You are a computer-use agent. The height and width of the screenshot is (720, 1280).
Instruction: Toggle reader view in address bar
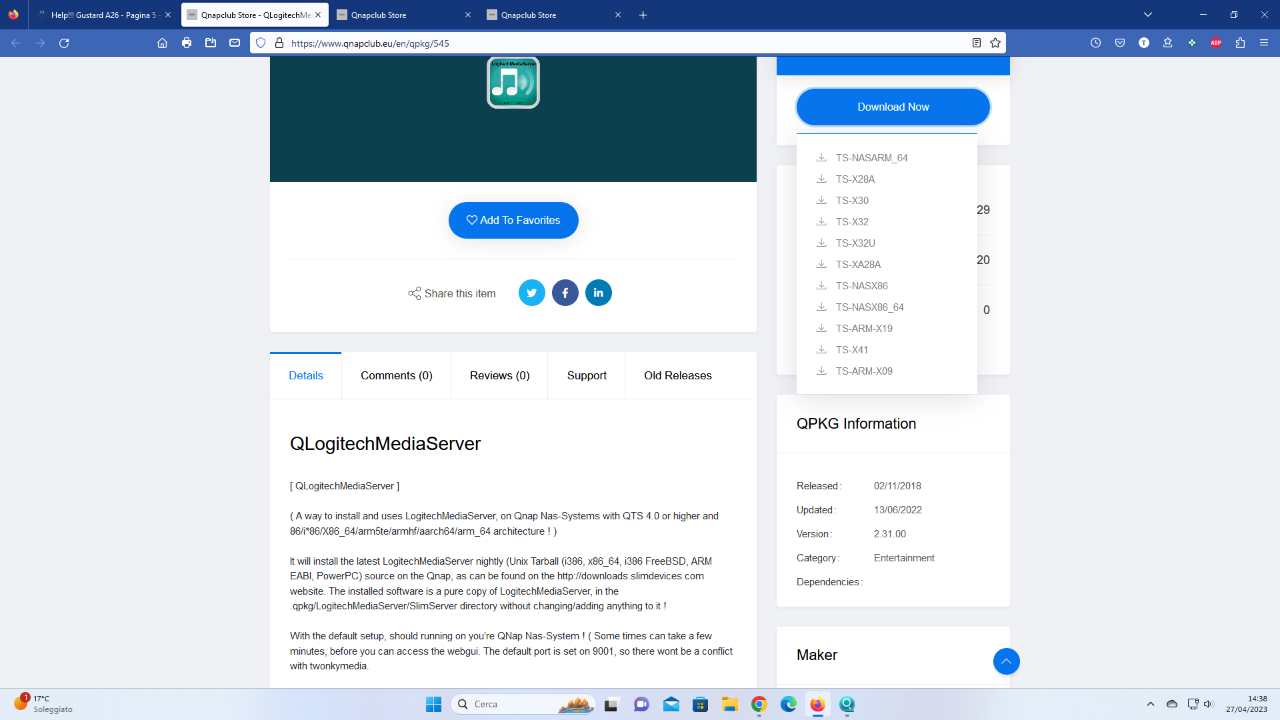[x=977, y=43]
